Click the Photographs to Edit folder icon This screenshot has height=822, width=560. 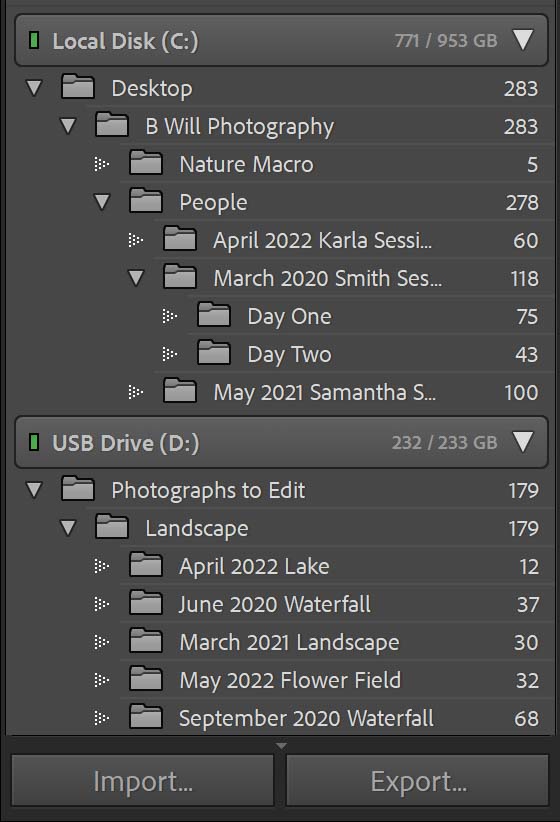click(78, 489)
